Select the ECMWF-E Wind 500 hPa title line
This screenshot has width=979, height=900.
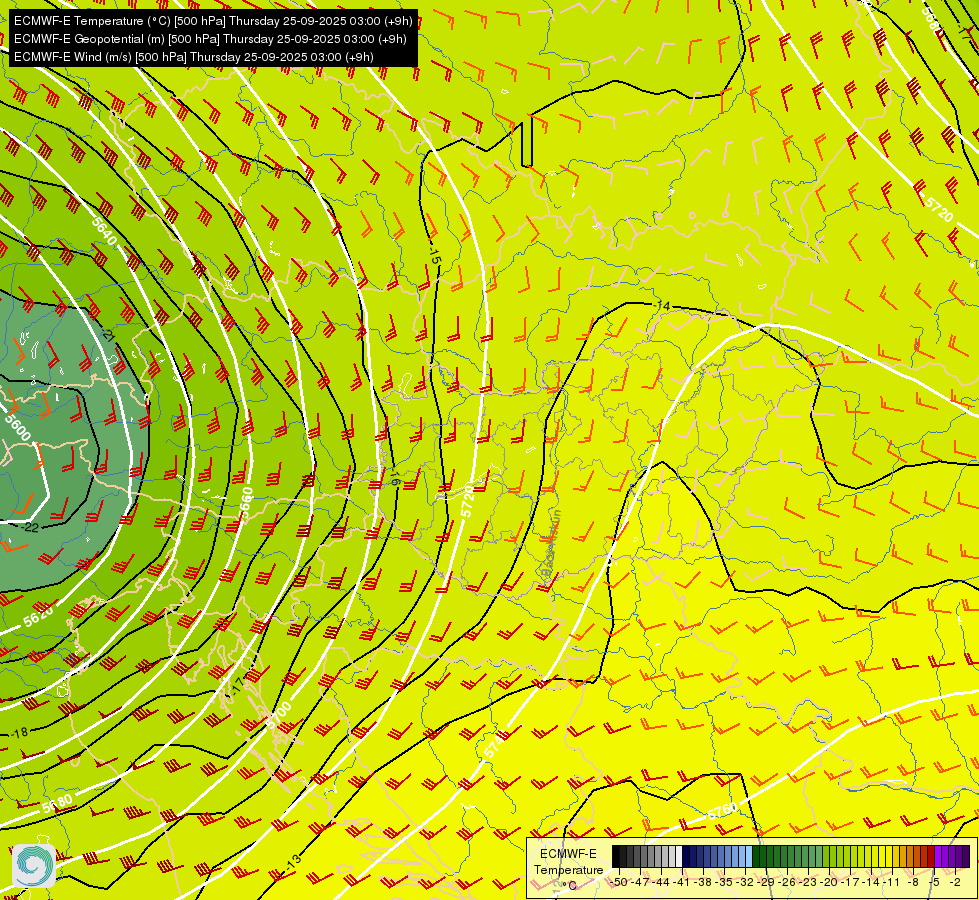tap(194, 57)
